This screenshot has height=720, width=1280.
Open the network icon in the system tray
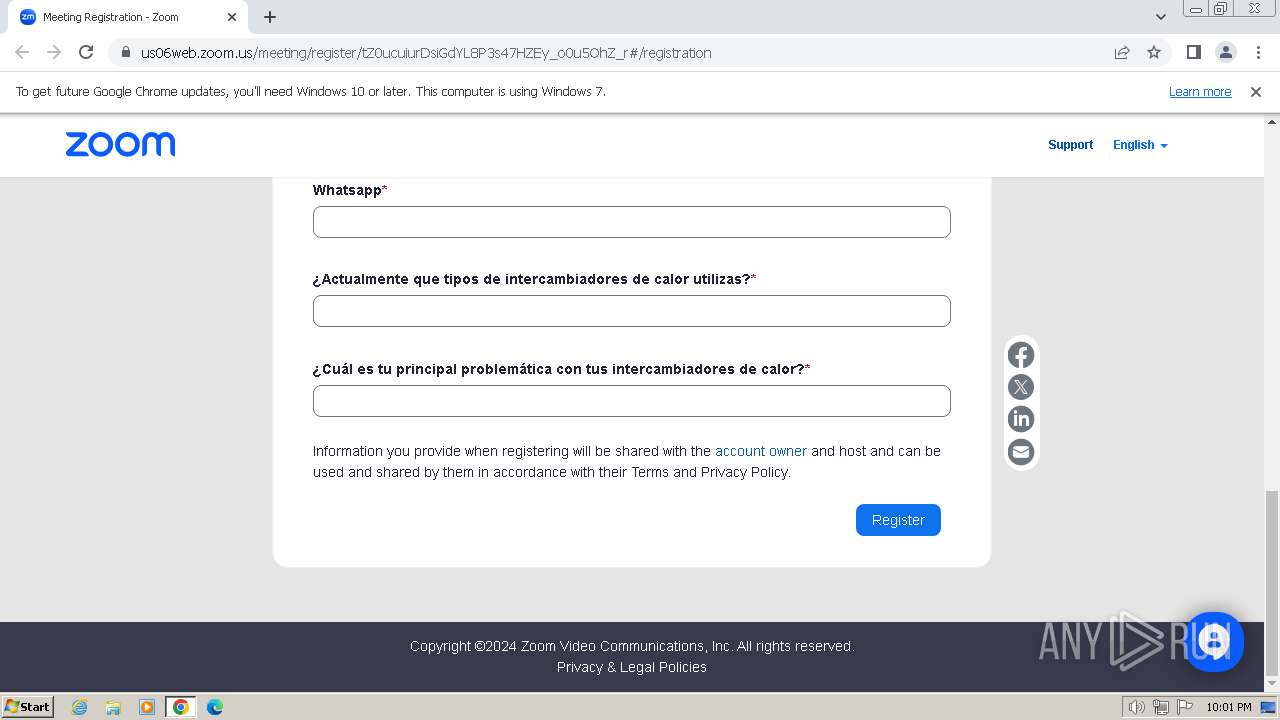point(1160,707)
